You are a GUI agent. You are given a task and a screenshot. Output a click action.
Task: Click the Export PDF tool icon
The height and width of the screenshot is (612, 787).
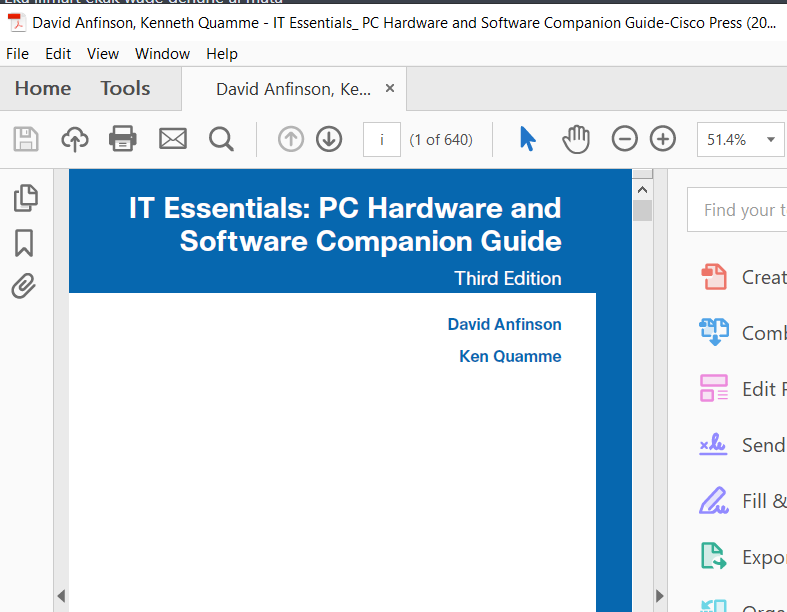(713, 556)
